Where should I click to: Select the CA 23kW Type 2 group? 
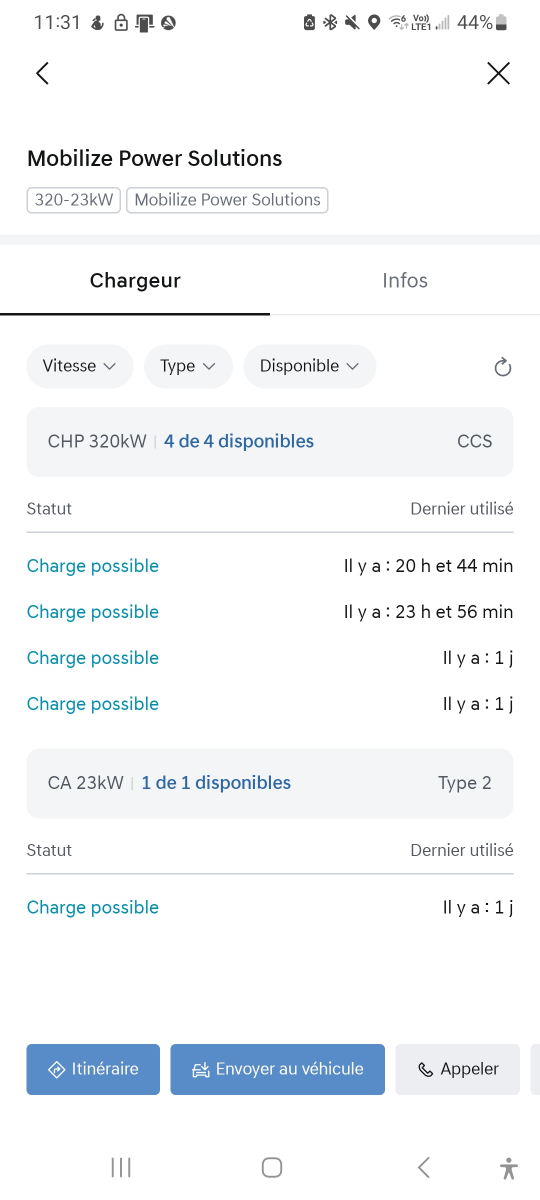pos(270,783)
